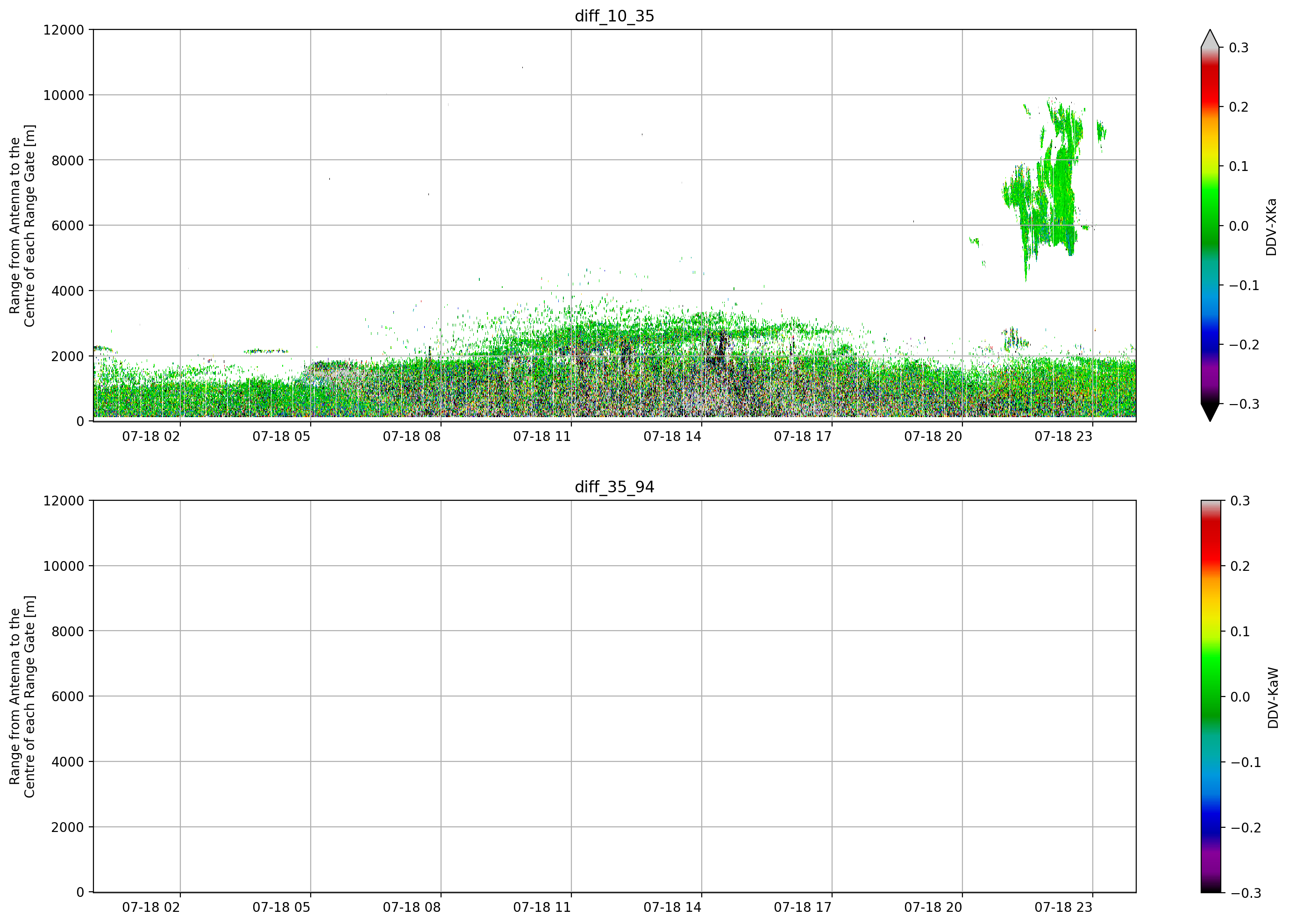Click the 0.3 tick on the DDV-XKa colorbar
The width and height of the screenshot is (1289, 924).
1239,48
